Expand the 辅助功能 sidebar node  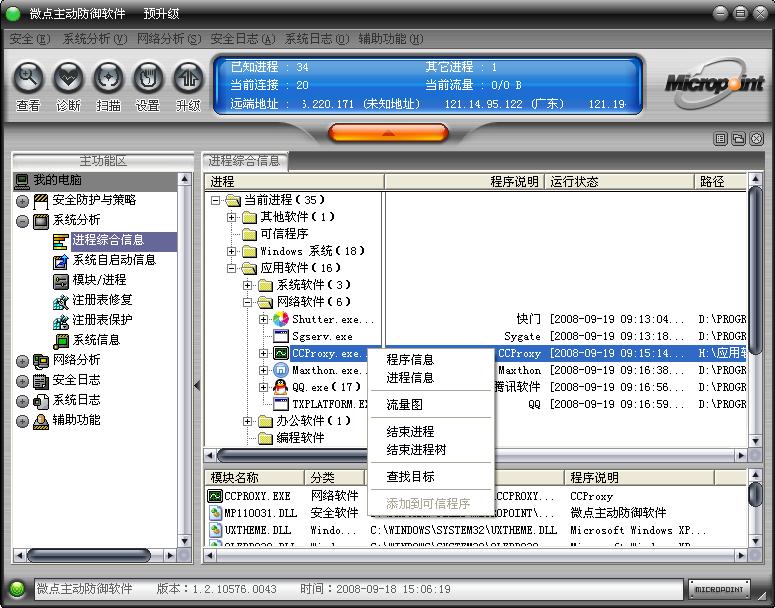tap(22, 421)
